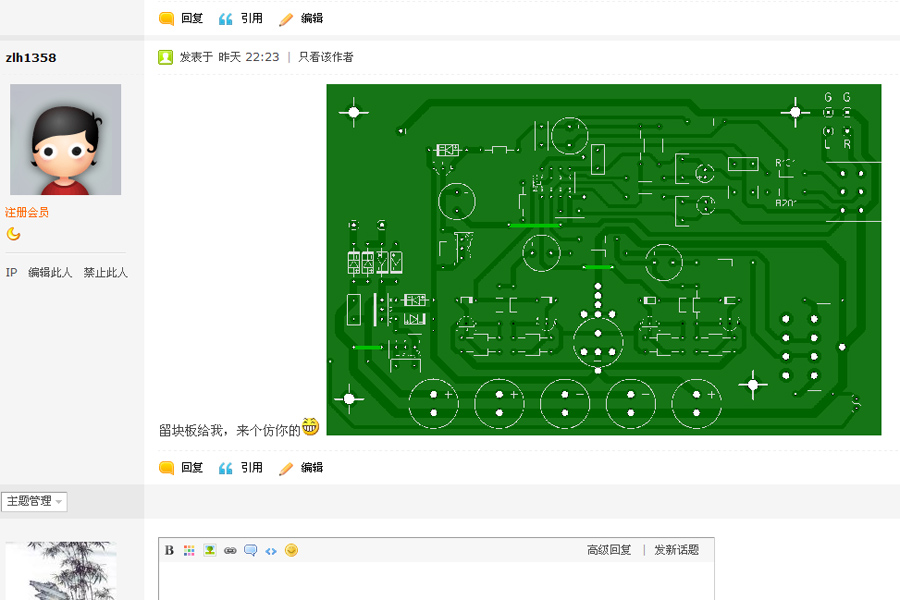Click the 注册会员 member group label
Screen dimensions: 900x600
(27, 212)
